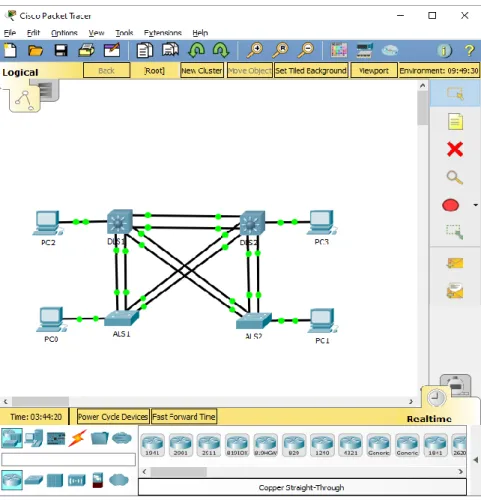Click the Network Information icon

pos(444,51)
